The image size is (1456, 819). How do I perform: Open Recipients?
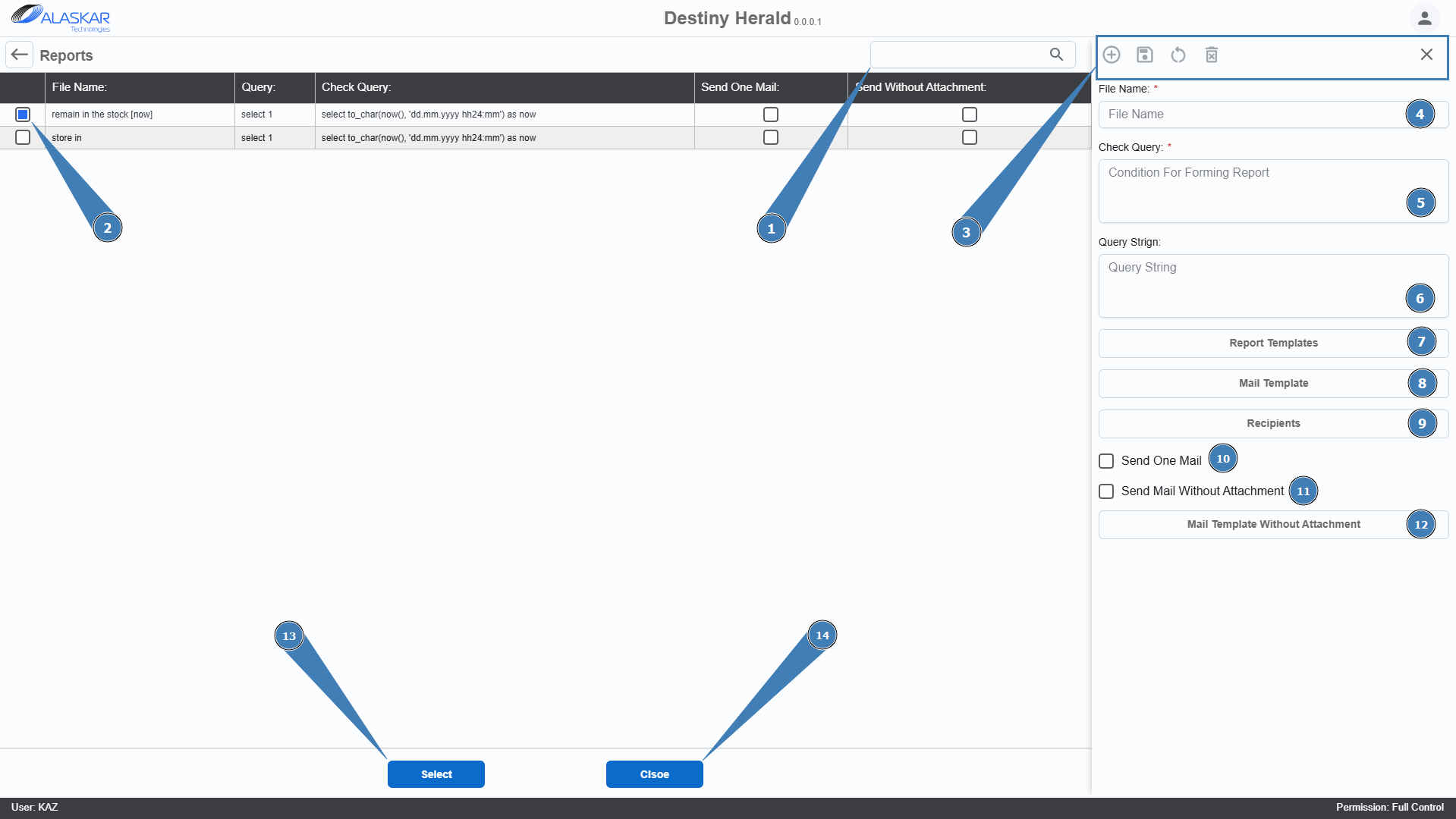point(1273,423)
